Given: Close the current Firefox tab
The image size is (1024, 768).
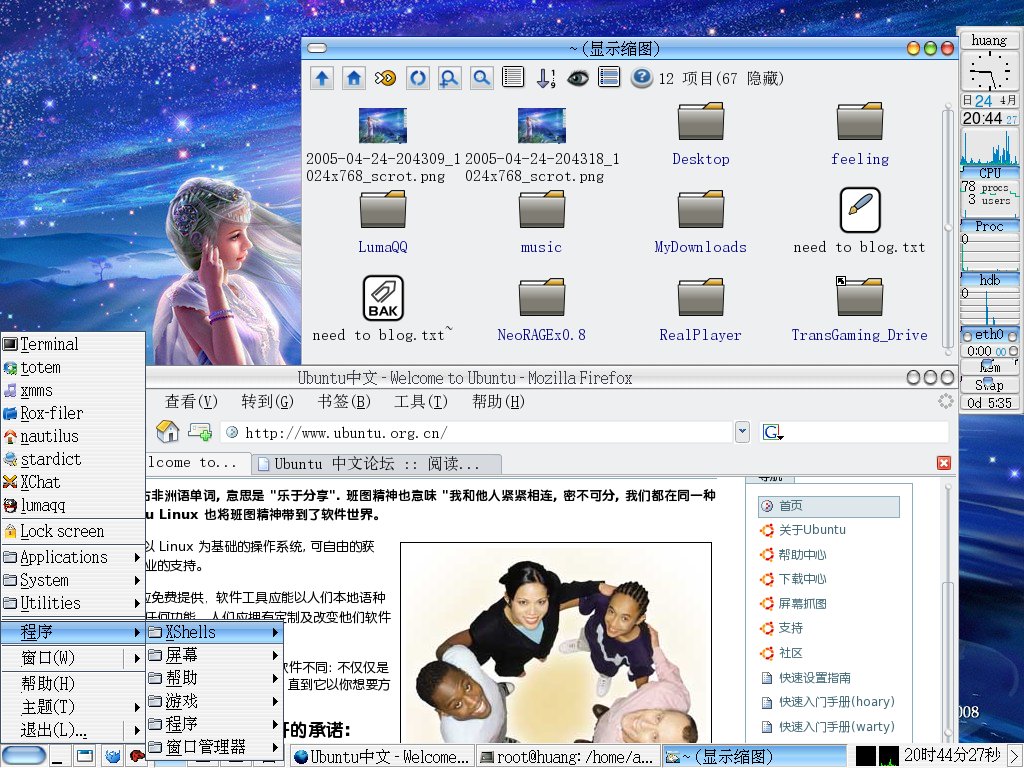Looking at the screenshot, I should pos(944,463).
